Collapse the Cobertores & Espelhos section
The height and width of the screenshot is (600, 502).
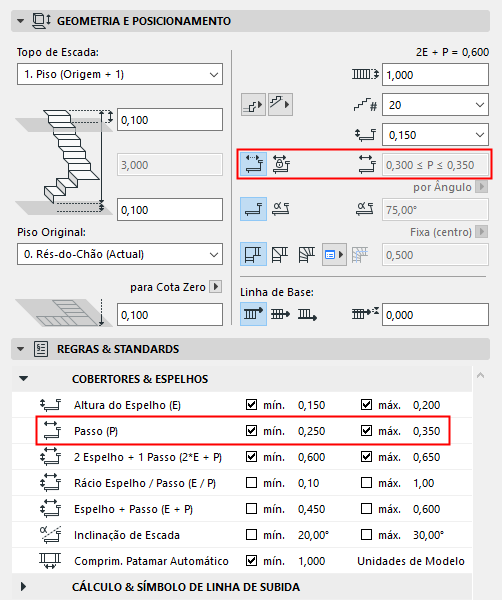24,379
